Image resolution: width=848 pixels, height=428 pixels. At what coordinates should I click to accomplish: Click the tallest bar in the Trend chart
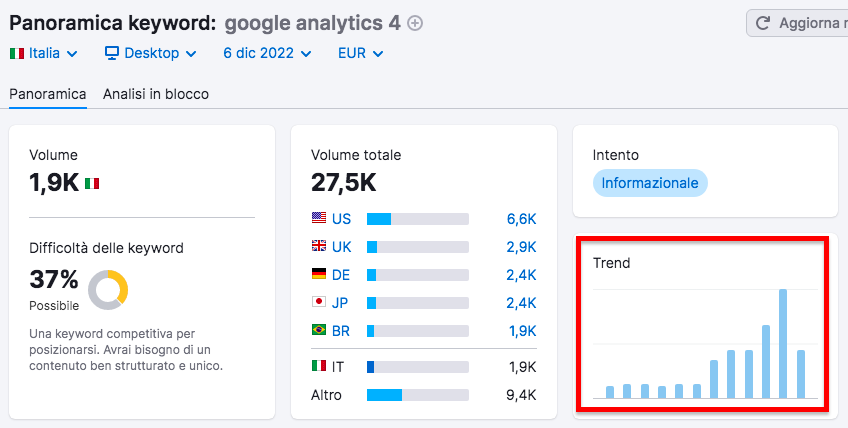783,343
